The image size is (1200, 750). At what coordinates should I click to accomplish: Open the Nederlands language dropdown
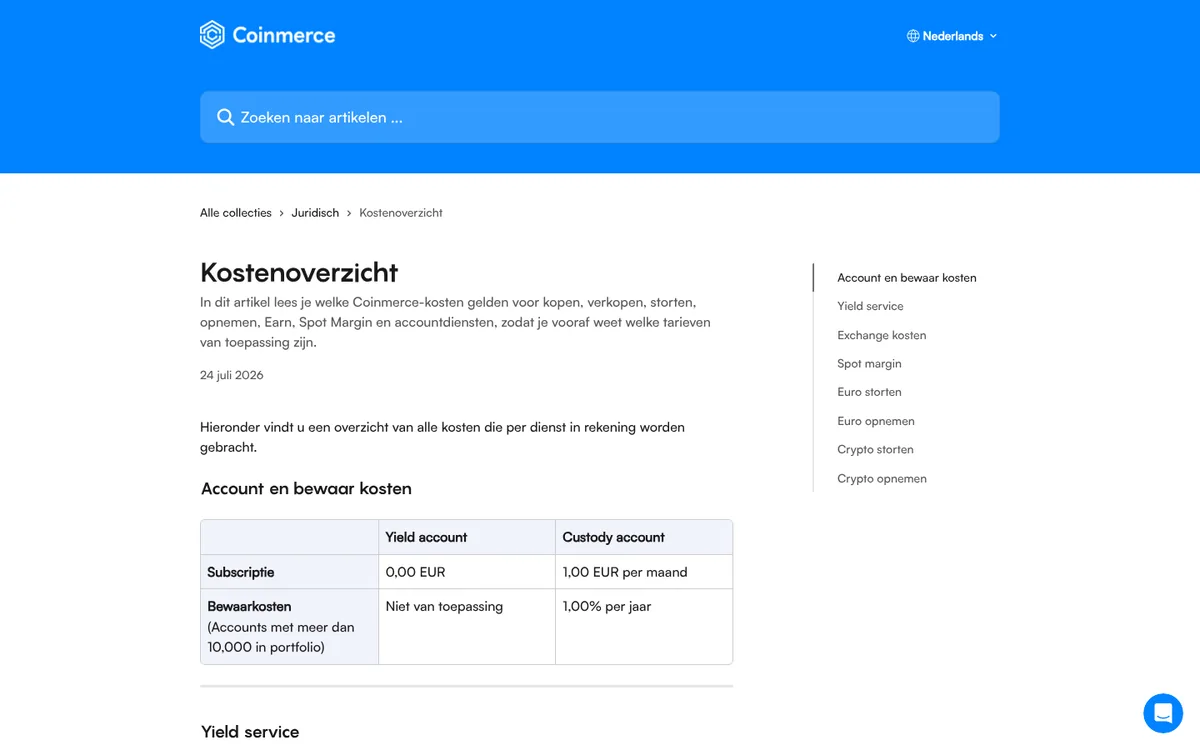(x=952, y=36)
